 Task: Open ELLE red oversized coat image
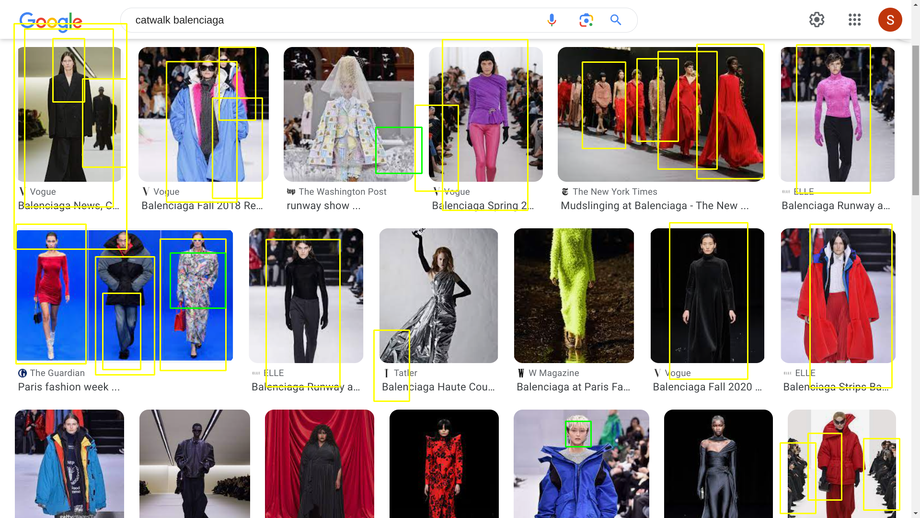tap(838, 296)
